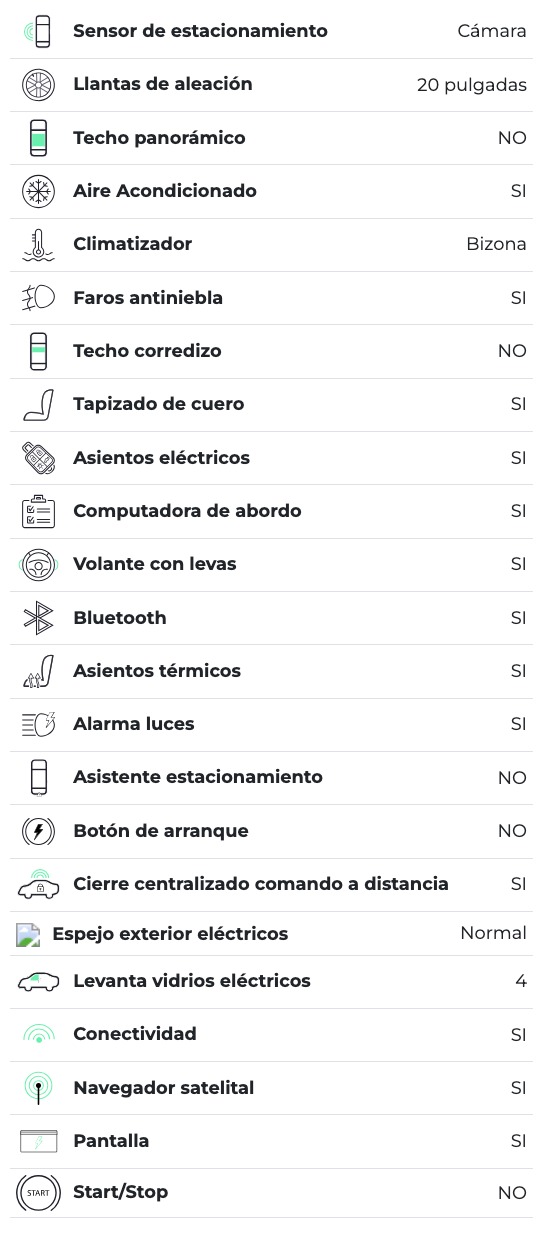Click the Start/Stop circular icon

pos(38,1192)
